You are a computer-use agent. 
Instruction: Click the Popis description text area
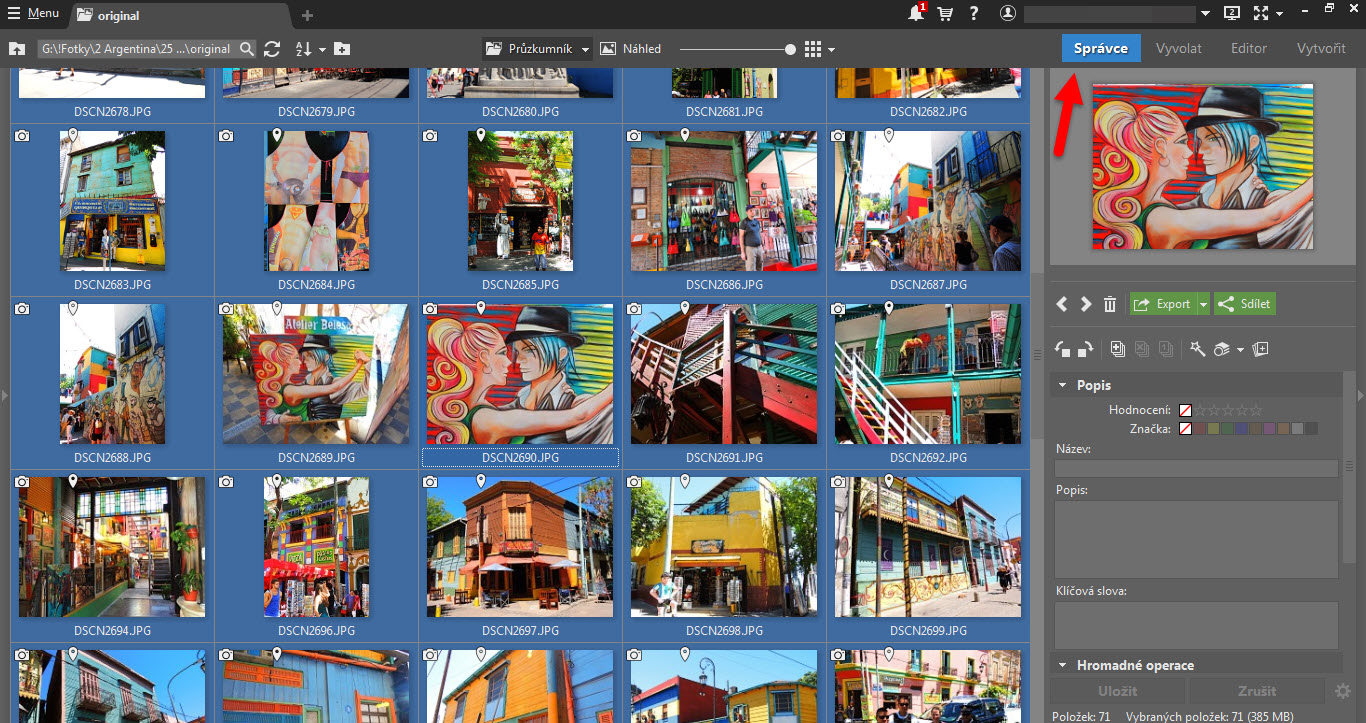coord(1197,539)
